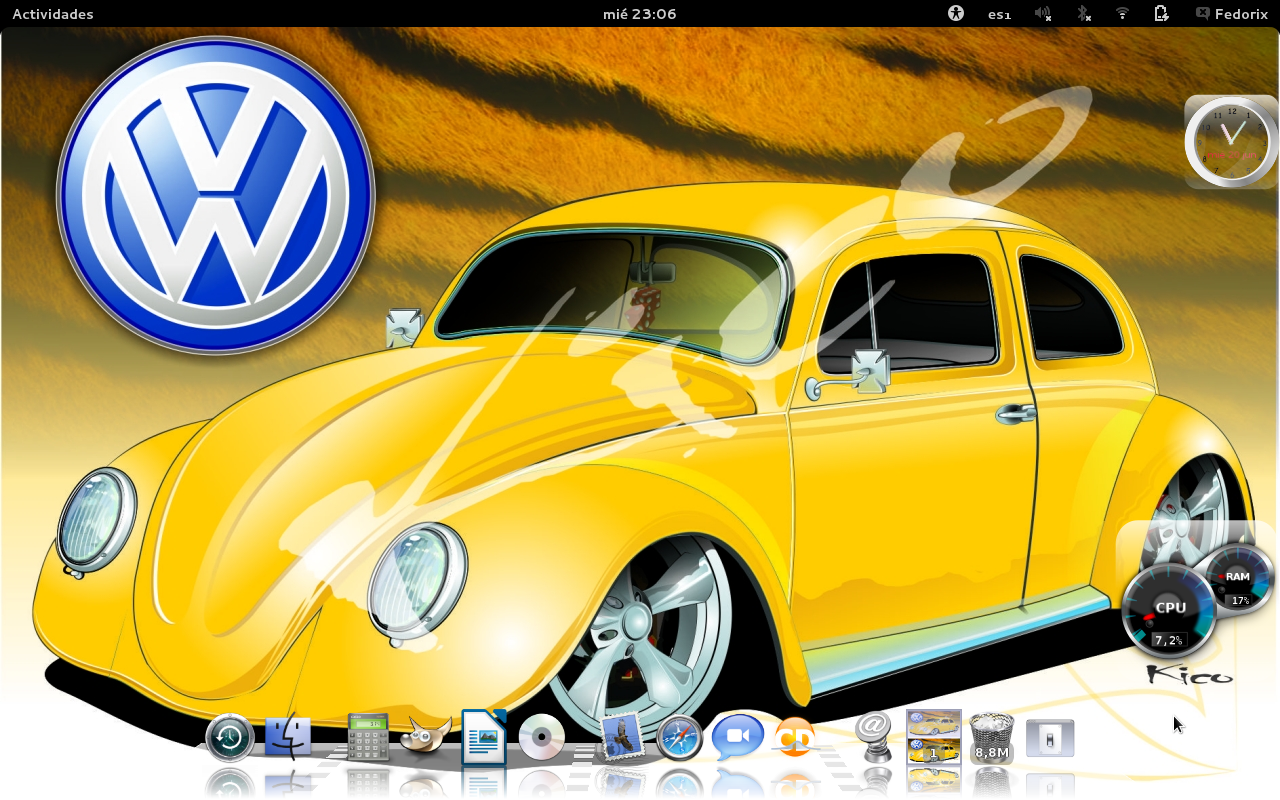Screen dimensions: 1280x800
Task: Open the blue video chat application
Action: (x=738, y=737)
